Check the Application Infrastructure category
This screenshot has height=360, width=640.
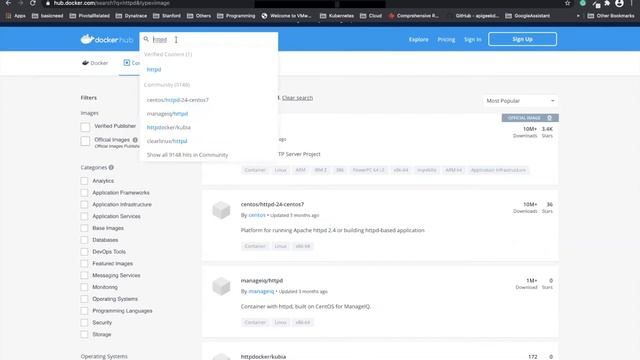84,204
